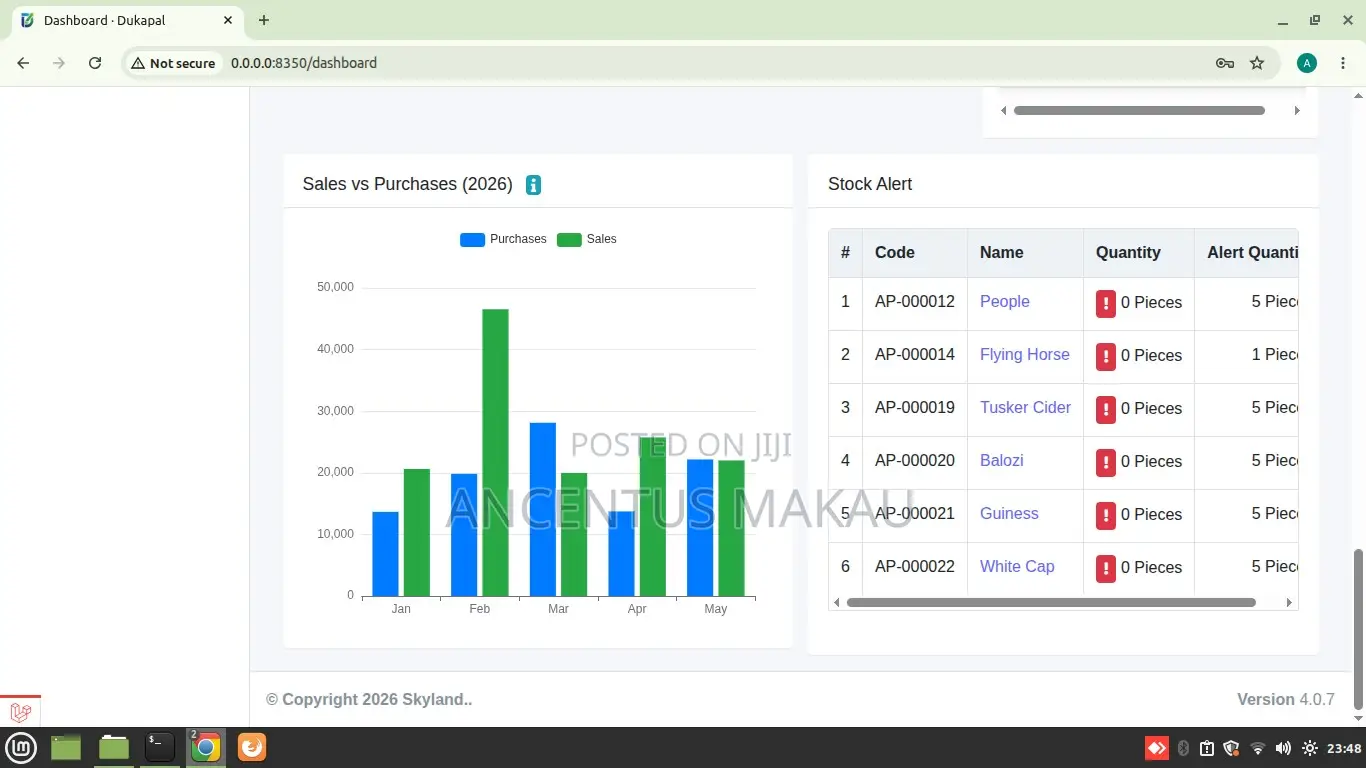
Task: Open the Linux Mint start menu
Action: click(22, 747)
